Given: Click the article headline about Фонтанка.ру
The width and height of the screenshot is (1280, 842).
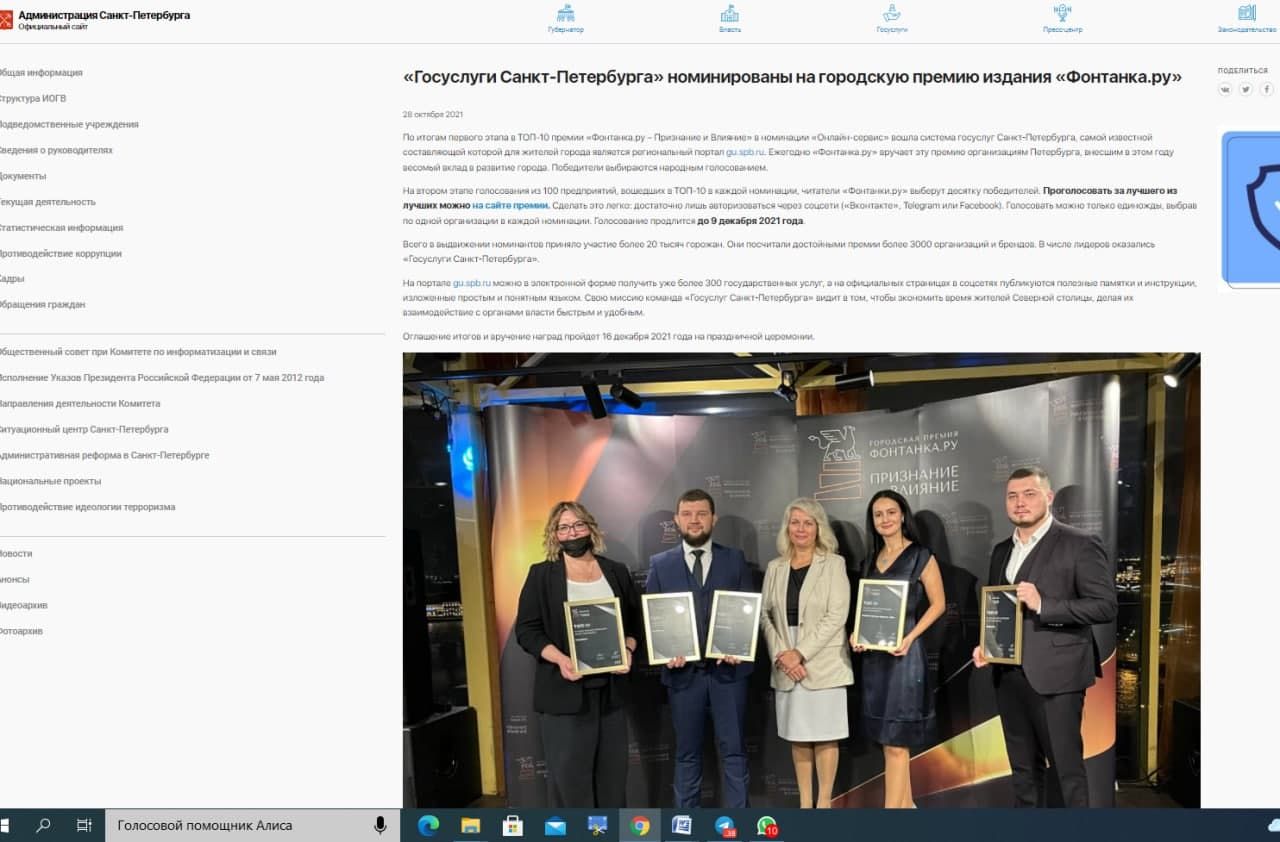Looking at the screenshot, I should [x=792, y=77].
